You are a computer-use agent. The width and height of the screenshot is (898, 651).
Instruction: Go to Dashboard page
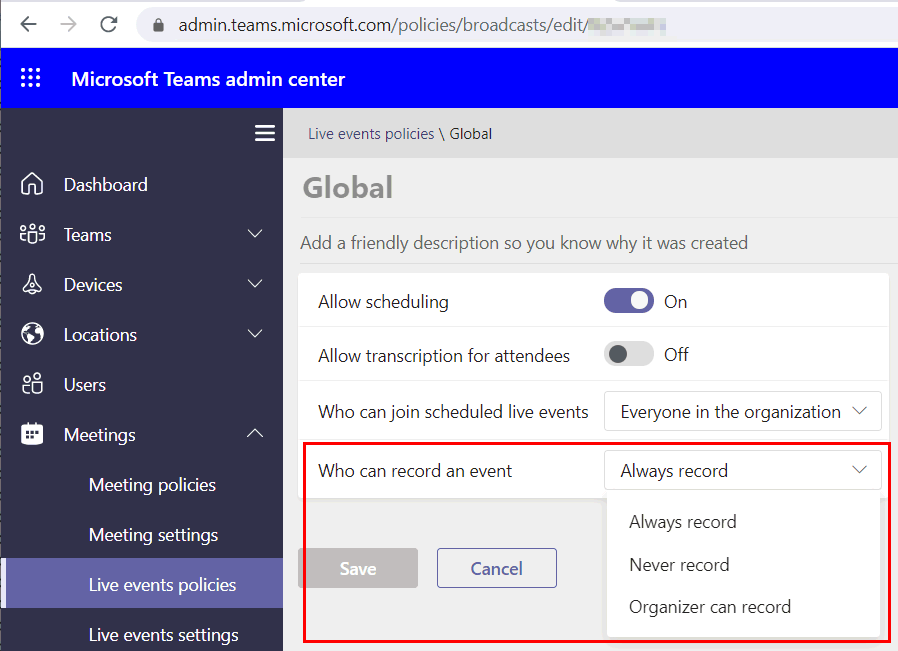pyautogui.click(x=105, y=184)
